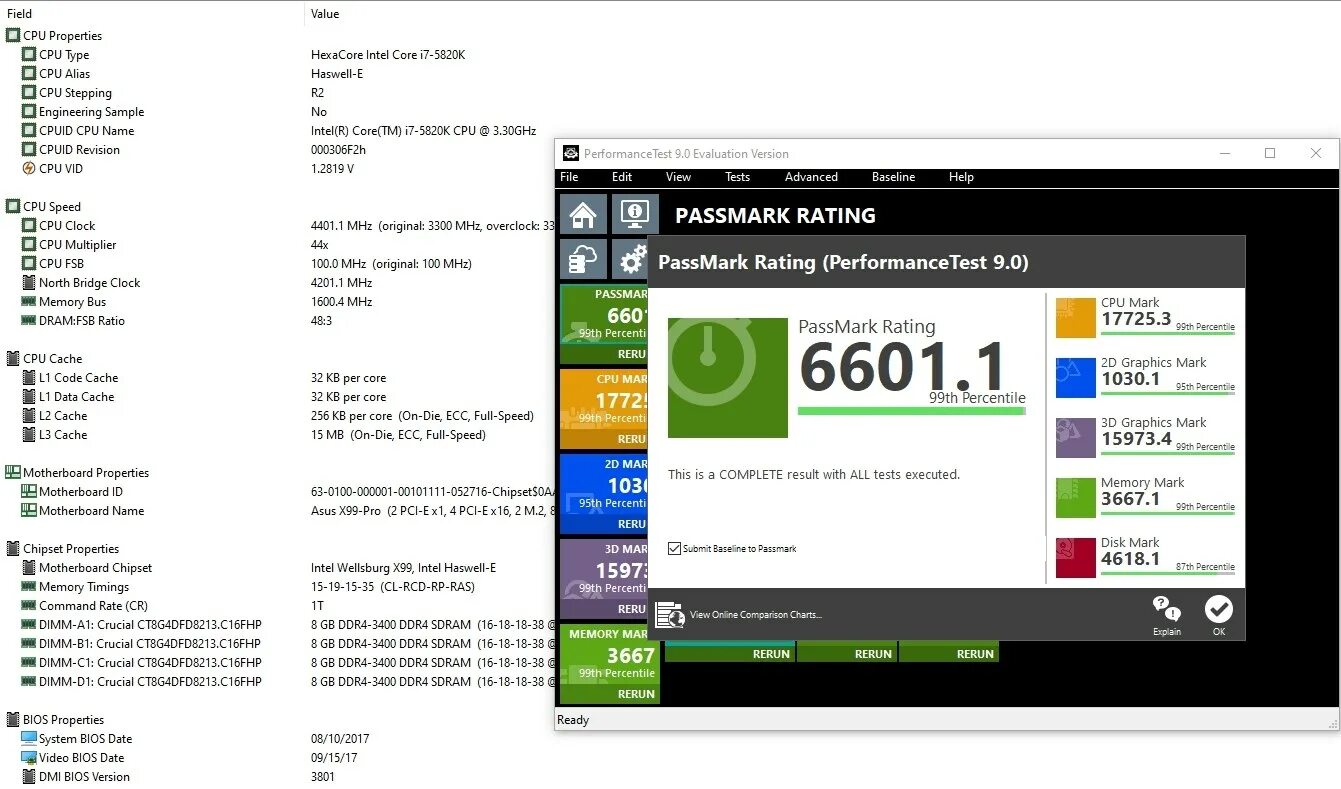Viewport: 1341px width, 789px height.
Task: Uncheck Submit Baseline to Passmark checkbox
Action: 675,548
